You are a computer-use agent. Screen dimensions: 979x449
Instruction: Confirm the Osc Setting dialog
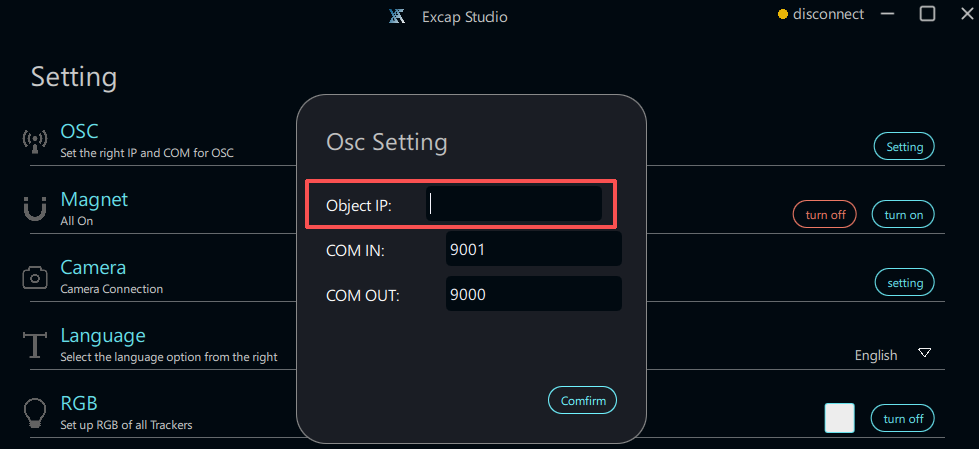click(x=583, y=401)
